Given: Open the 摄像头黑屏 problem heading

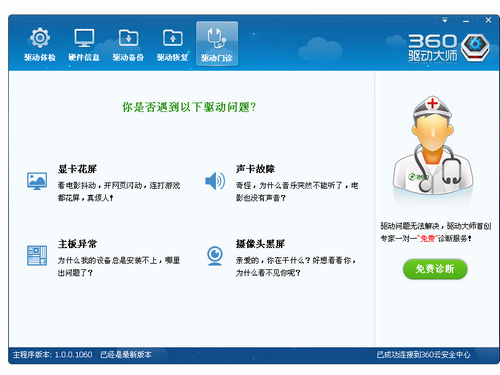Looking at the screenshot, I should pyautogui.click(x=260, y=244).
